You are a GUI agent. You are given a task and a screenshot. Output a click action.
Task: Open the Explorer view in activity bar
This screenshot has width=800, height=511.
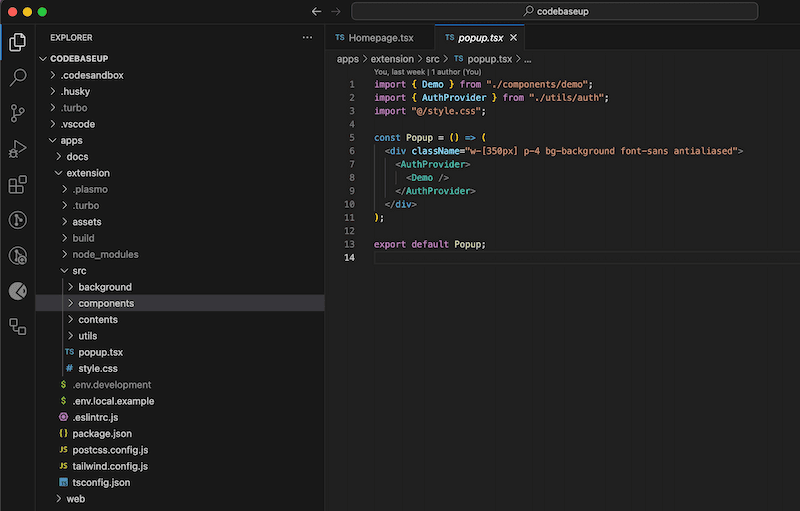(x=17, y=42)
